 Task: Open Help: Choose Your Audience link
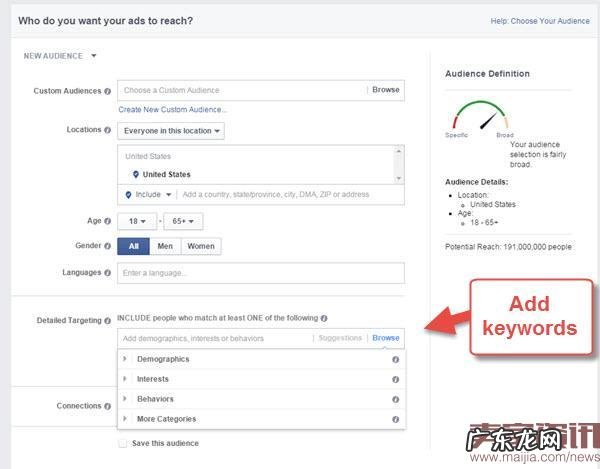tap(540, 21)
